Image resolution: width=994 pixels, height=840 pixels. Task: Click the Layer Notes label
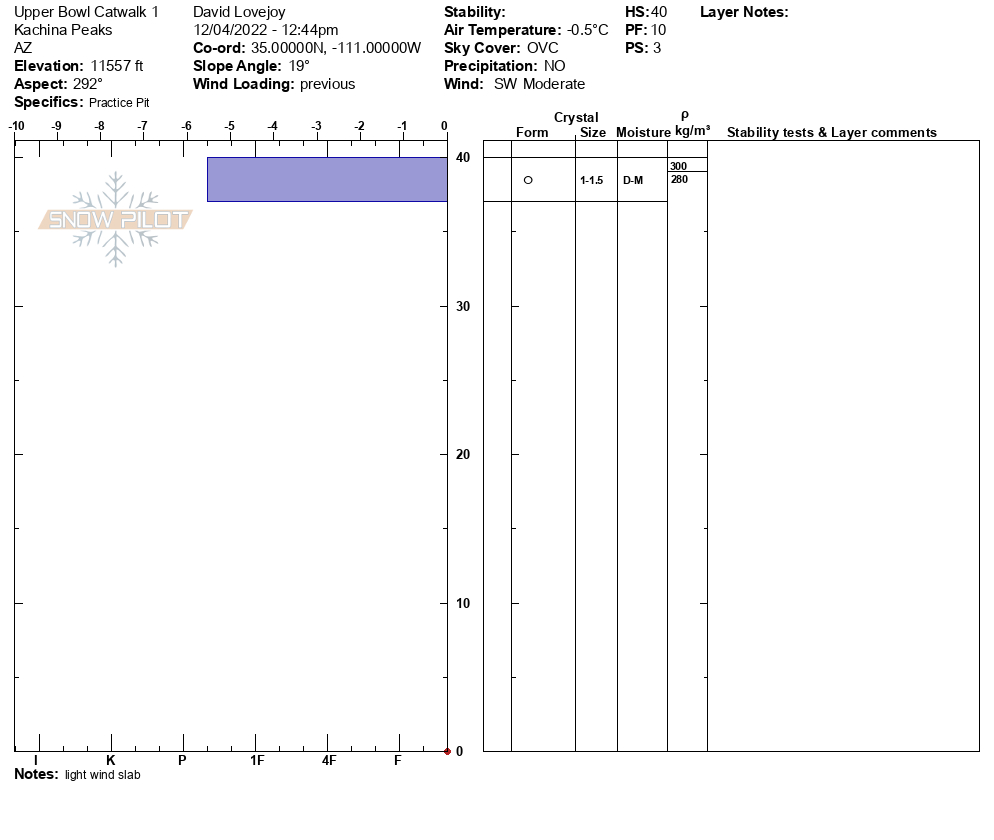tap(744, 12)
